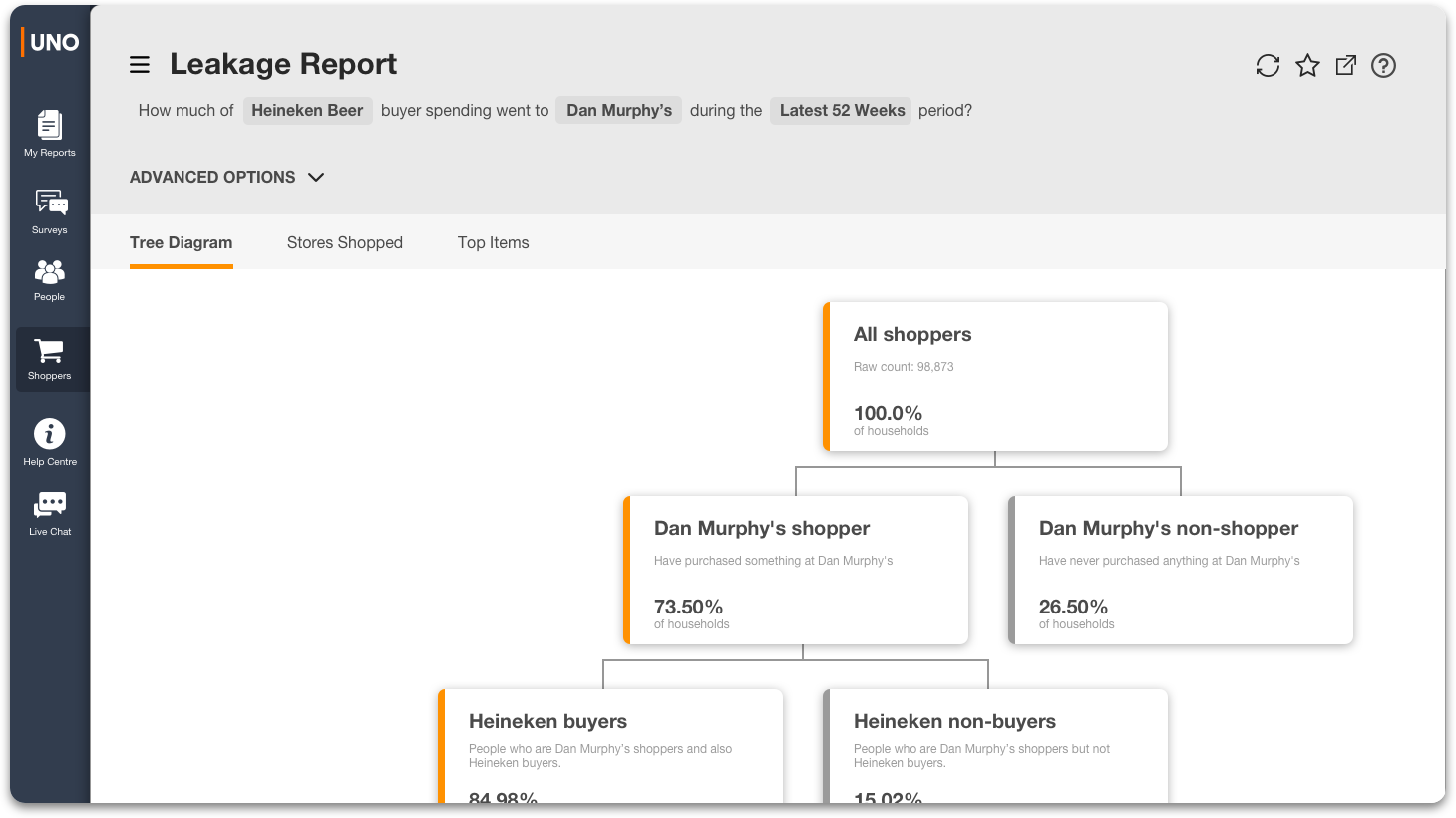Favourite the report with the star icon
The image size is (1456, 818).
click(x=1307, y=66)
